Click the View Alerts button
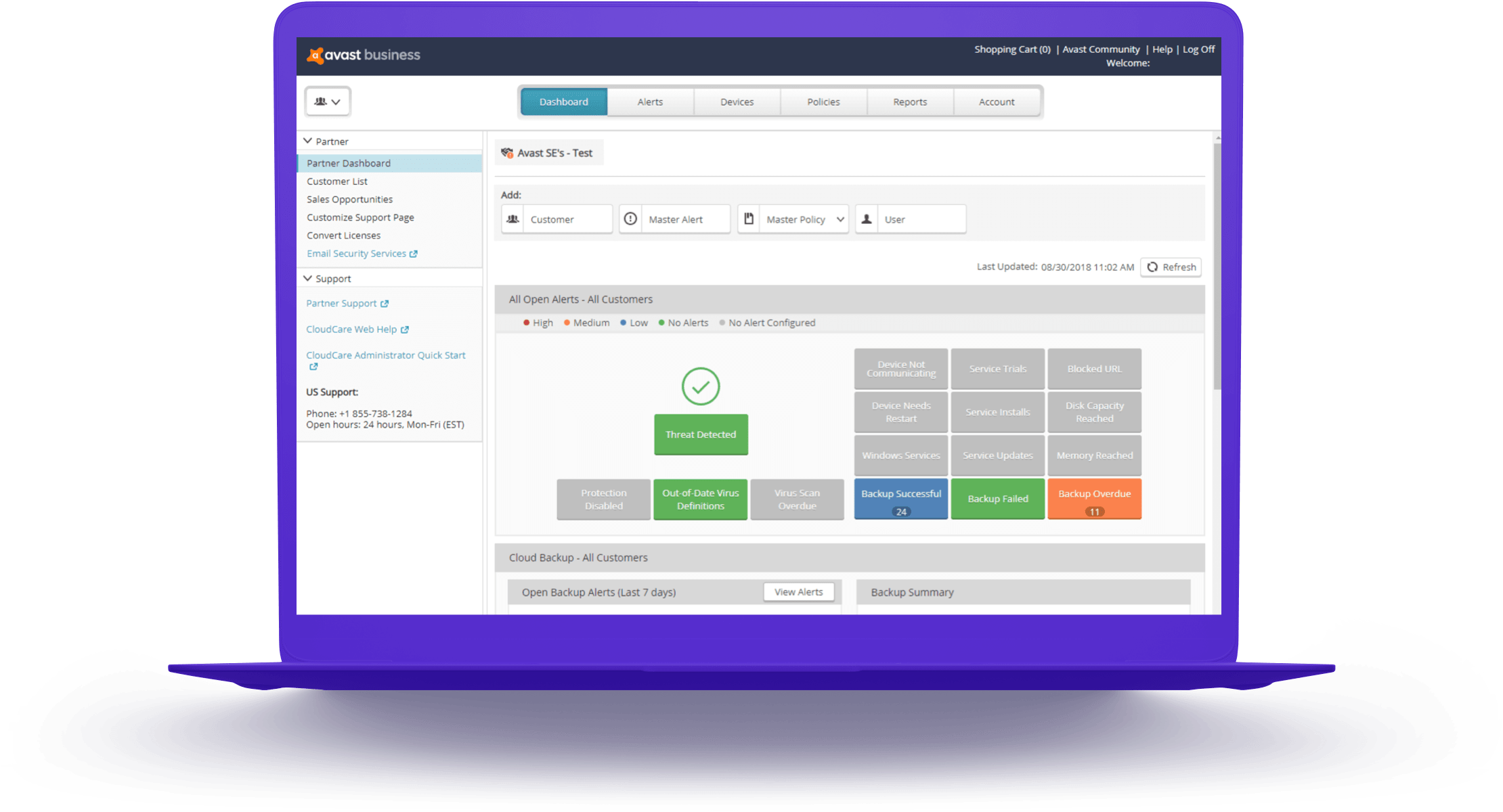 799,592
